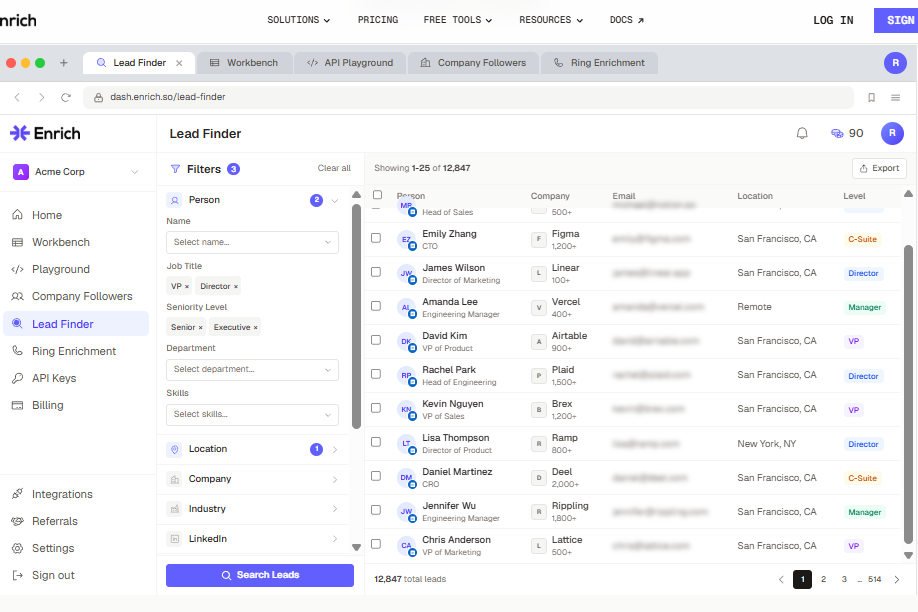Close the Lead Finder tab
918x612 pixels.
pyautogui.click(x=179, y=63)
